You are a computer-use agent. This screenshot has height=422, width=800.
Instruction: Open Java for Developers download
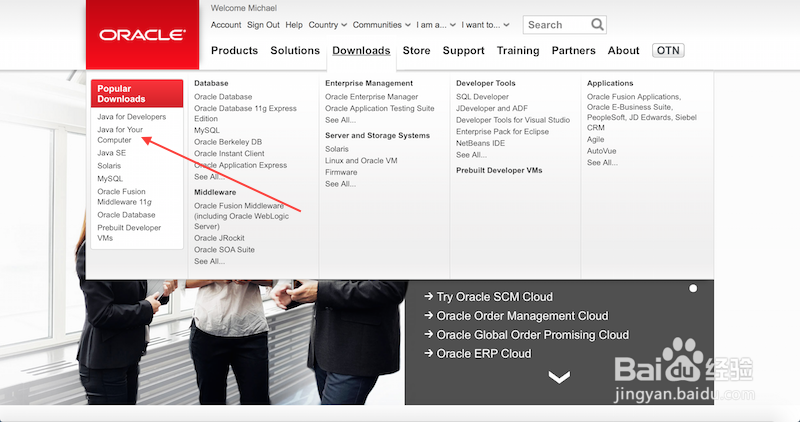click(x=132, y=117)
